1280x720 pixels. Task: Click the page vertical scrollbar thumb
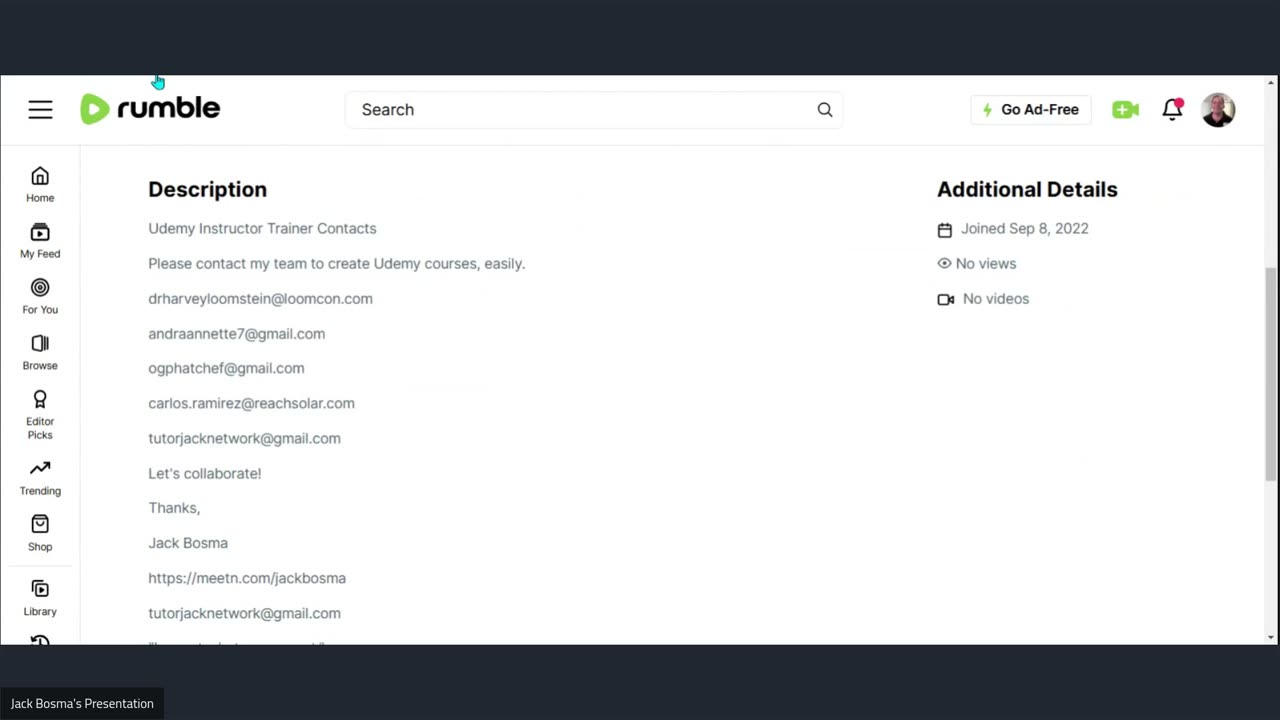click(1272, 375)
